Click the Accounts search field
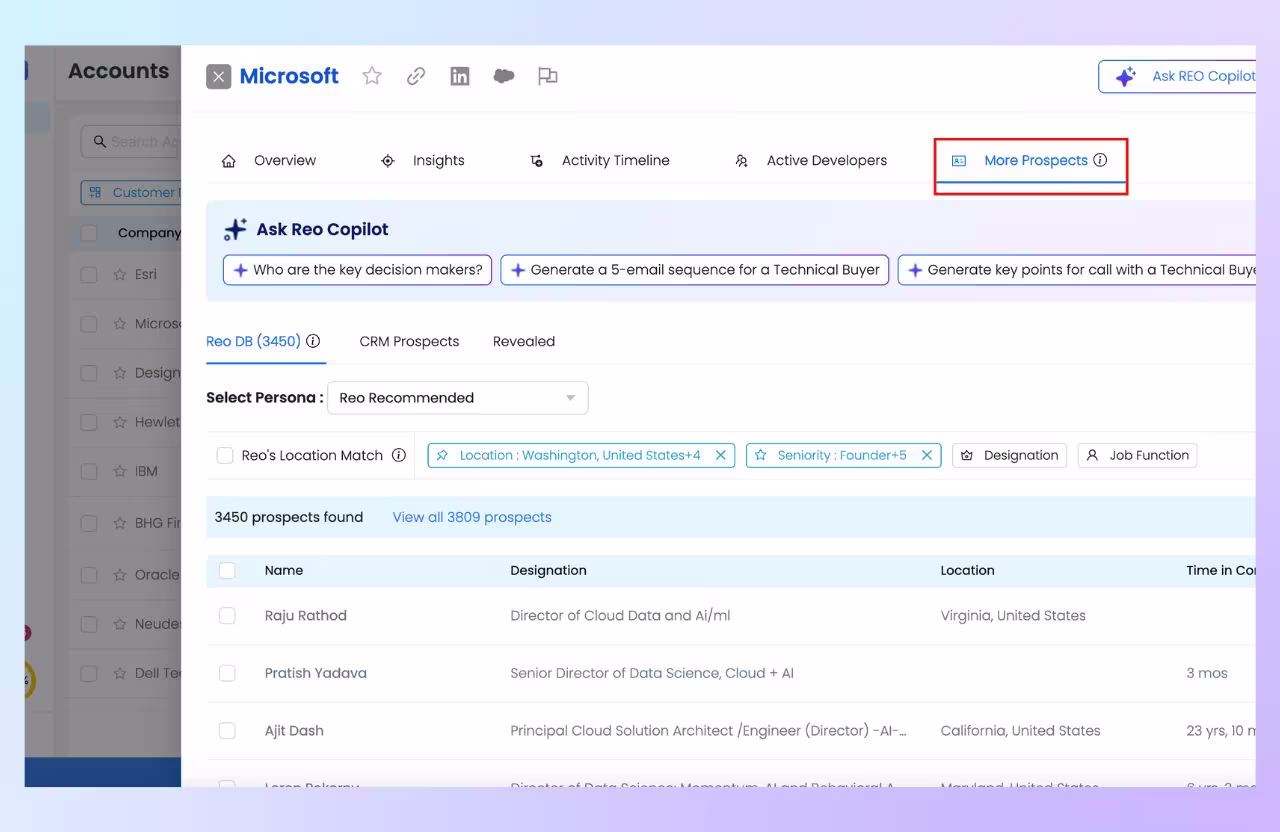 131,141
